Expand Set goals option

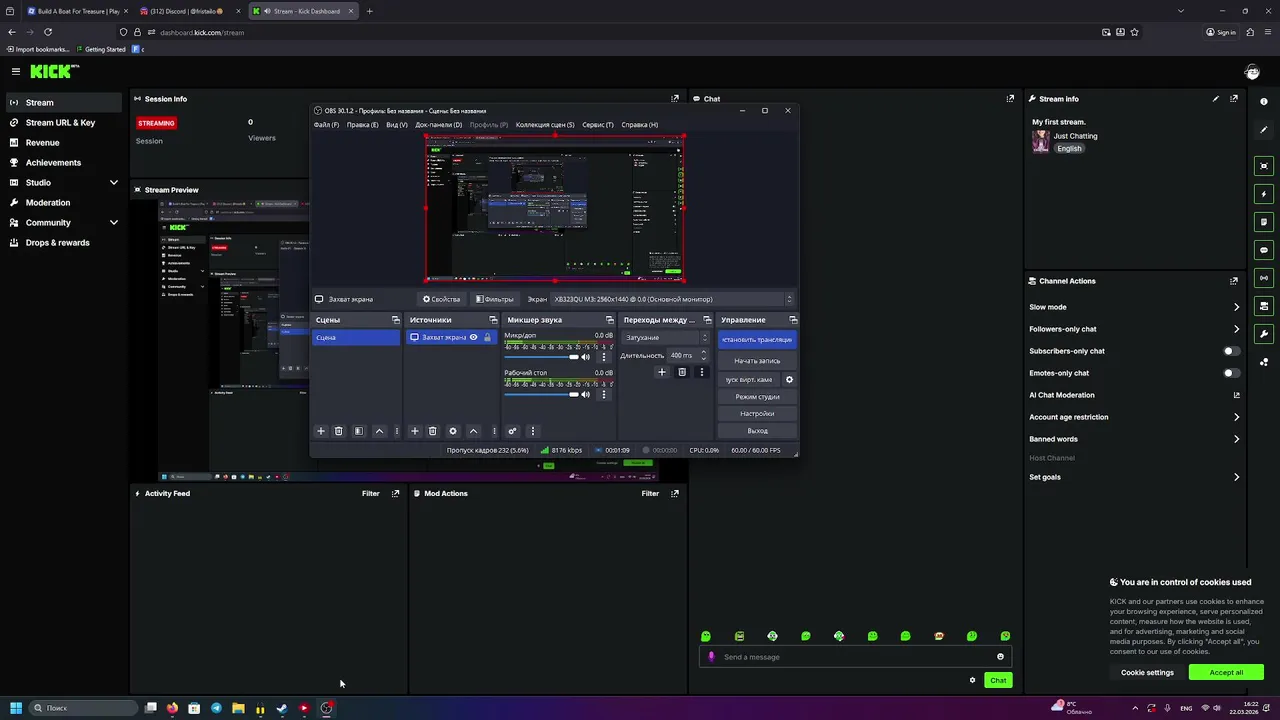(1236, 477)
